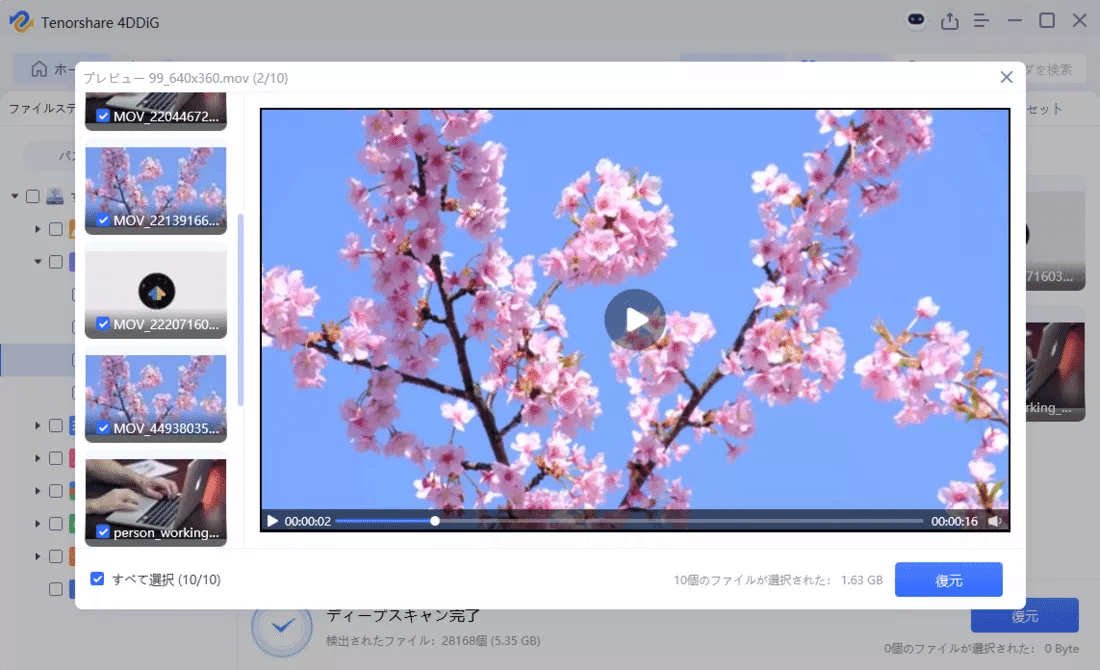Click the video playback progress slider
The height and width of the screenshot is (670, 1100).
pos(434,520)
